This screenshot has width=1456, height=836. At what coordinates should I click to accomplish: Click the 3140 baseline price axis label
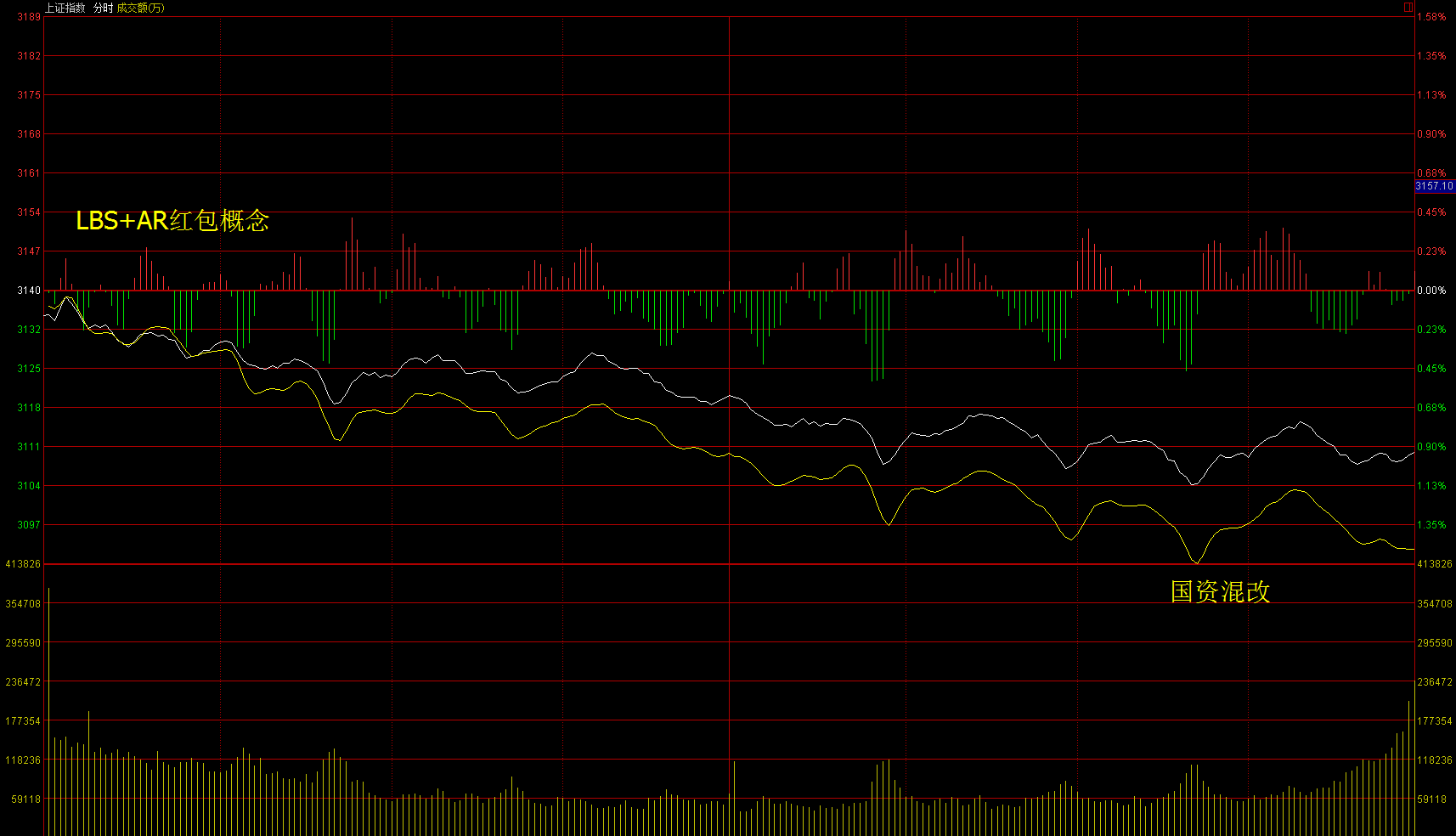coord(28,291)
